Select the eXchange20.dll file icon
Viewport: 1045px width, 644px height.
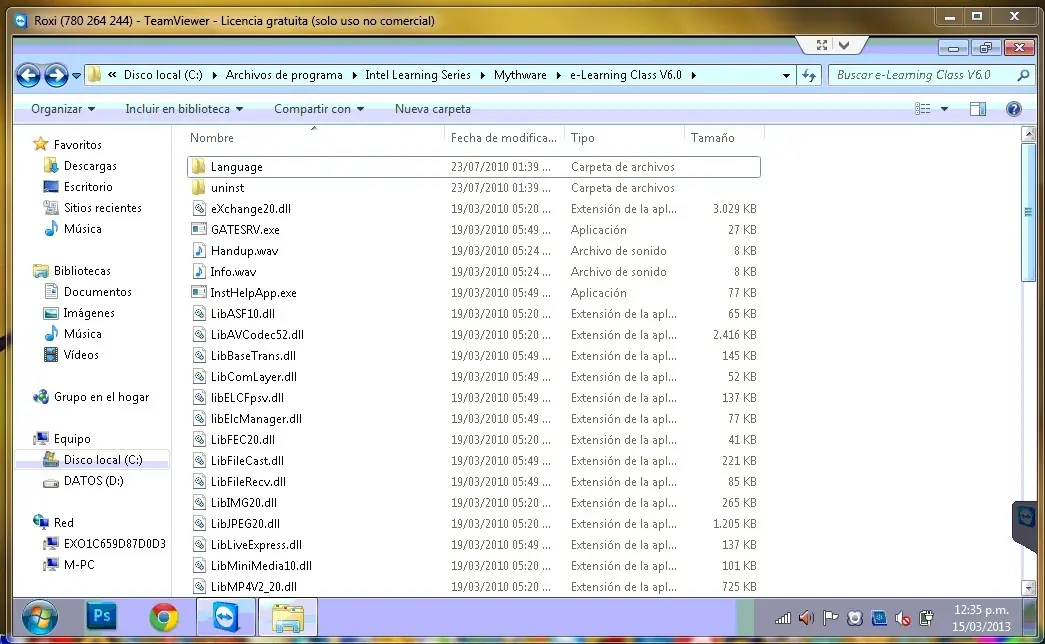[x=199, y=209]
